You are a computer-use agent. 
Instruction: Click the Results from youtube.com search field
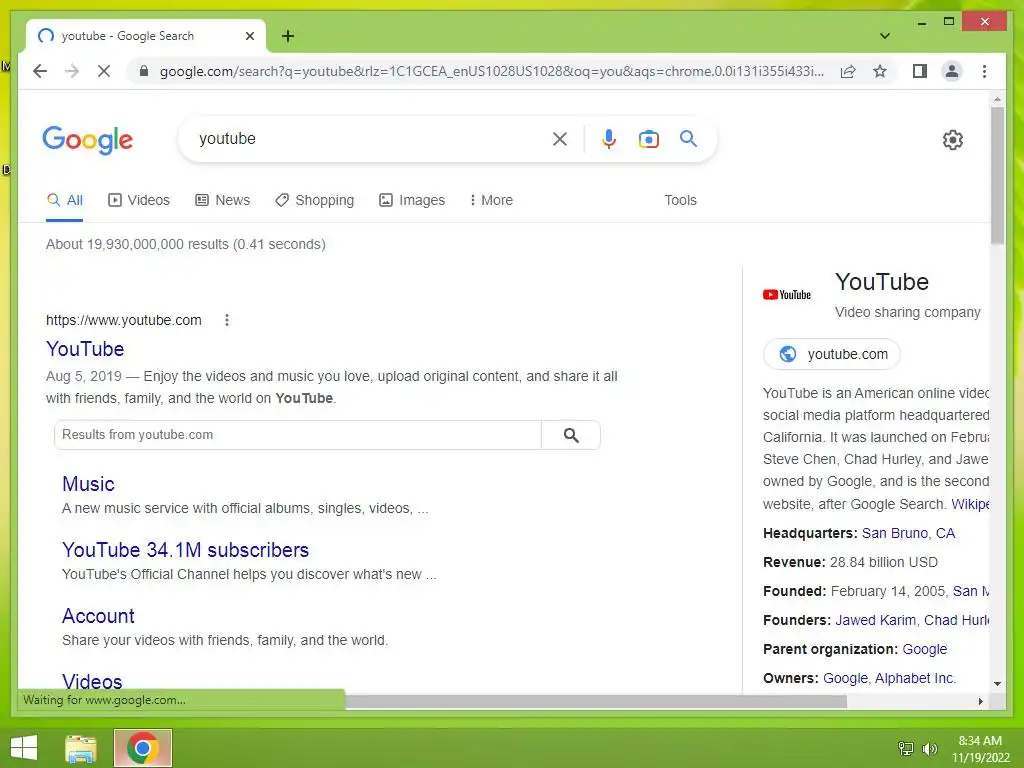(298, 435)
